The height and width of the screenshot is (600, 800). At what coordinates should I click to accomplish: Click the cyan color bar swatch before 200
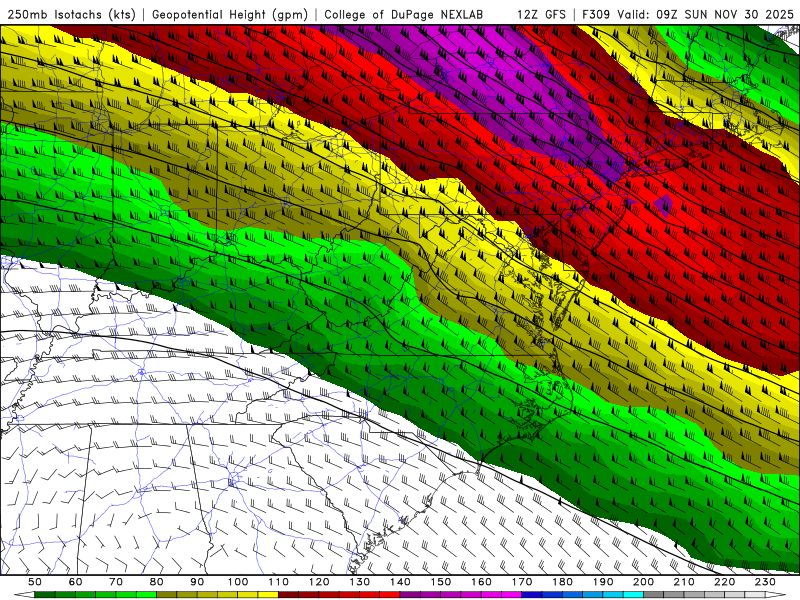click(633, 594)
